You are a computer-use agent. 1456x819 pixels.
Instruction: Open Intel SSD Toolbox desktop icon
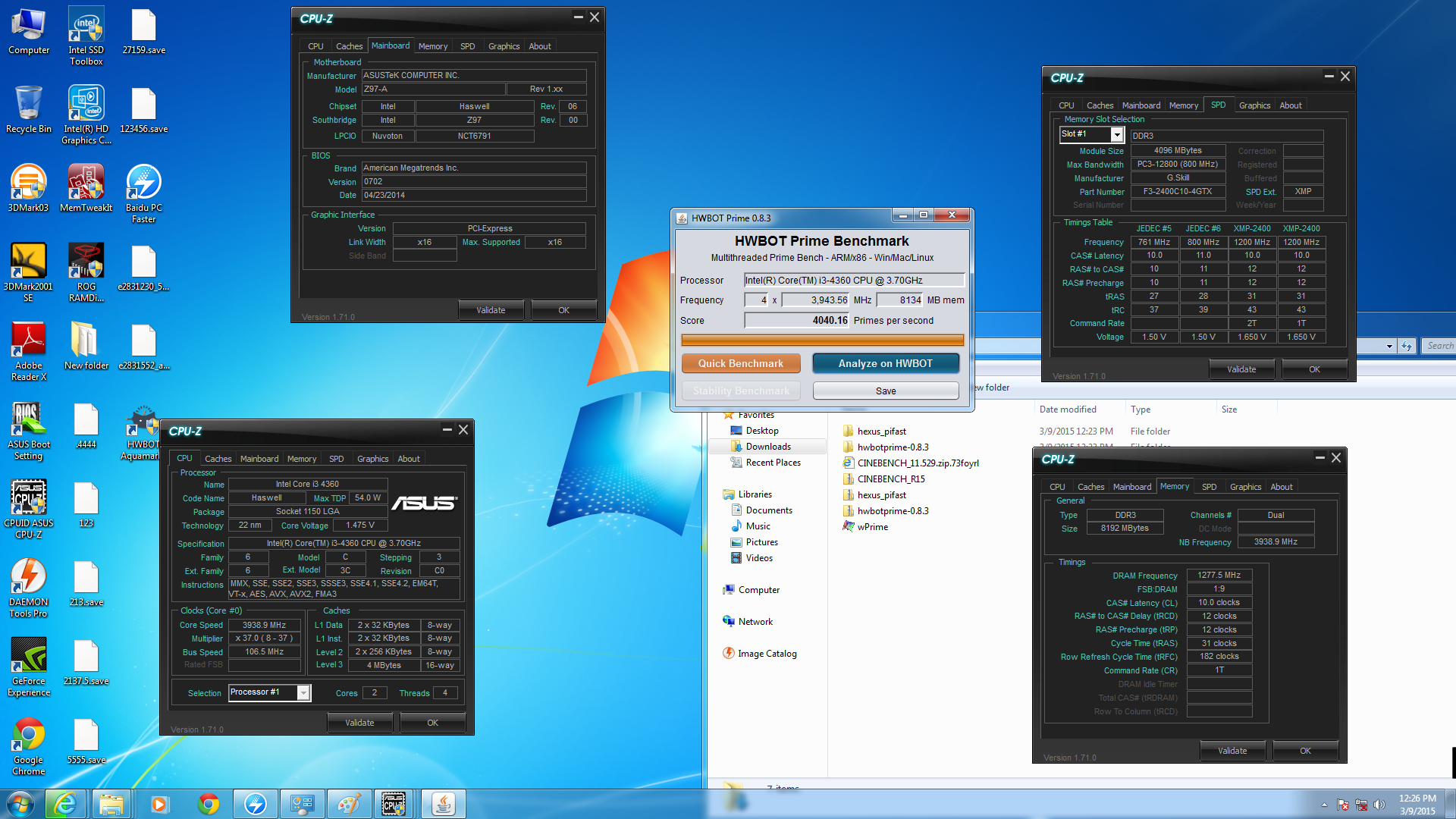point(86,36)
